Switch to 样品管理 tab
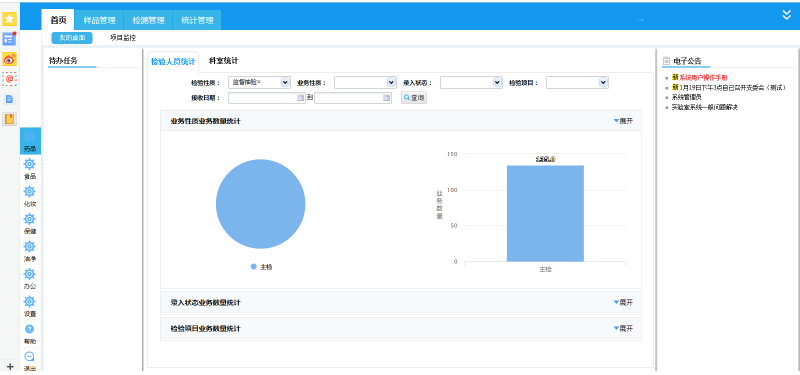Screen dimensions: 800x375 99,20
